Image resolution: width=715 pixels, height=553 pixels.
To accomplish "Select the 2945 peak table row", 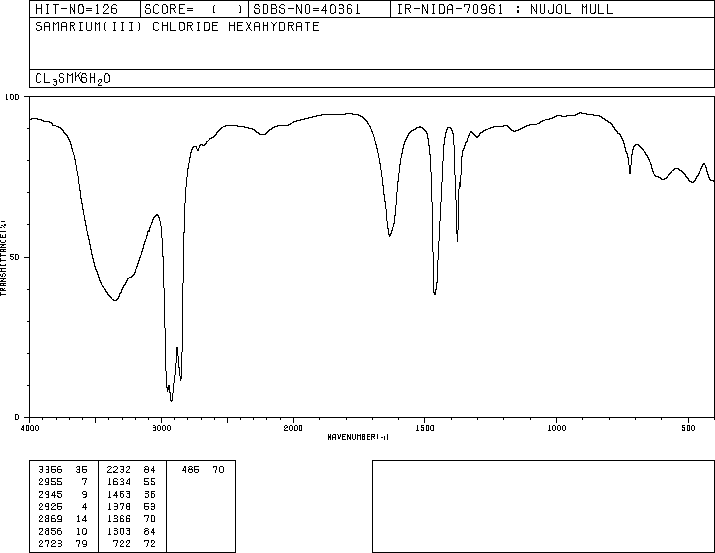I will 63,495.
